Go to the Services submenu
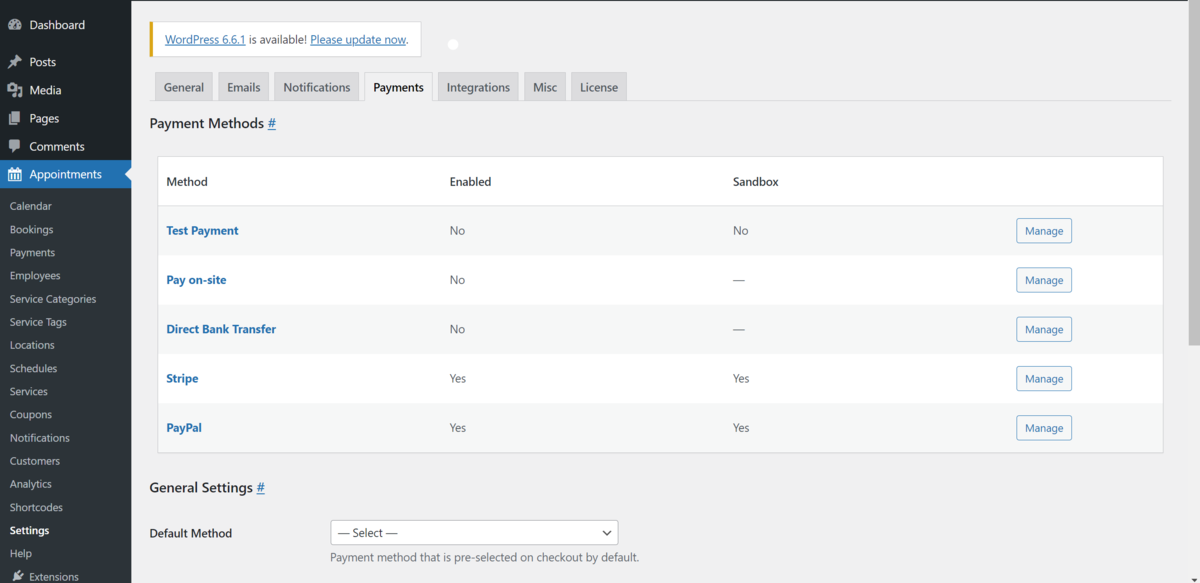The image size is (1200, 583). [29, 392]
